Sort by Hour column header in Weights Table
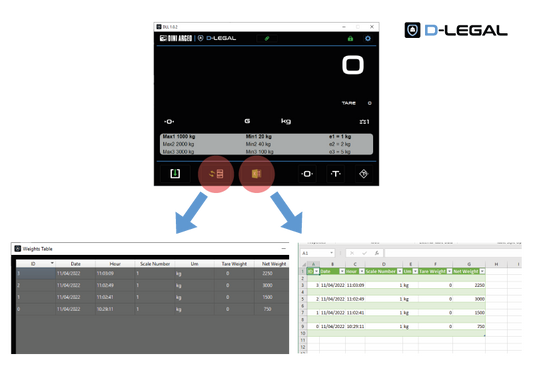The height and width of the screenshot is (376, 533). pyautogui.click(x=115, y=264)
